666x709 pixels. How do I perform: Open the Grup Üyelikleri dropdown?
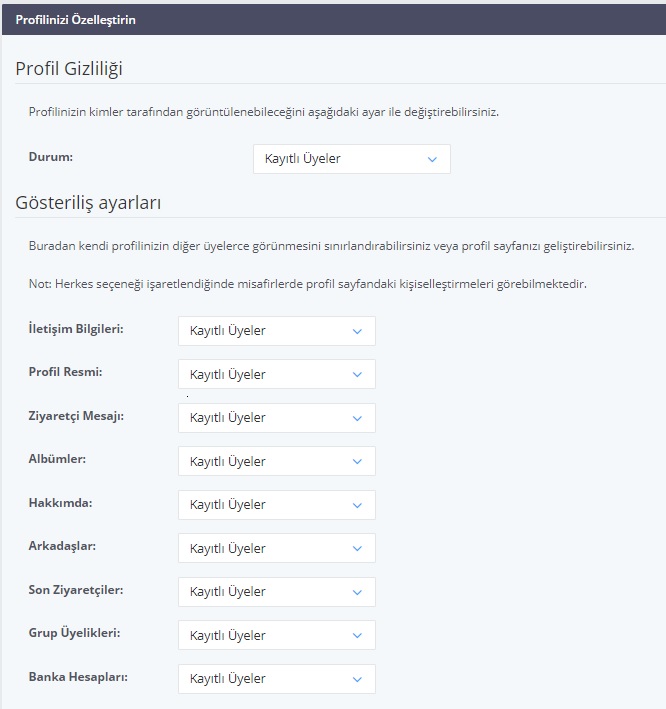point(277,635)
